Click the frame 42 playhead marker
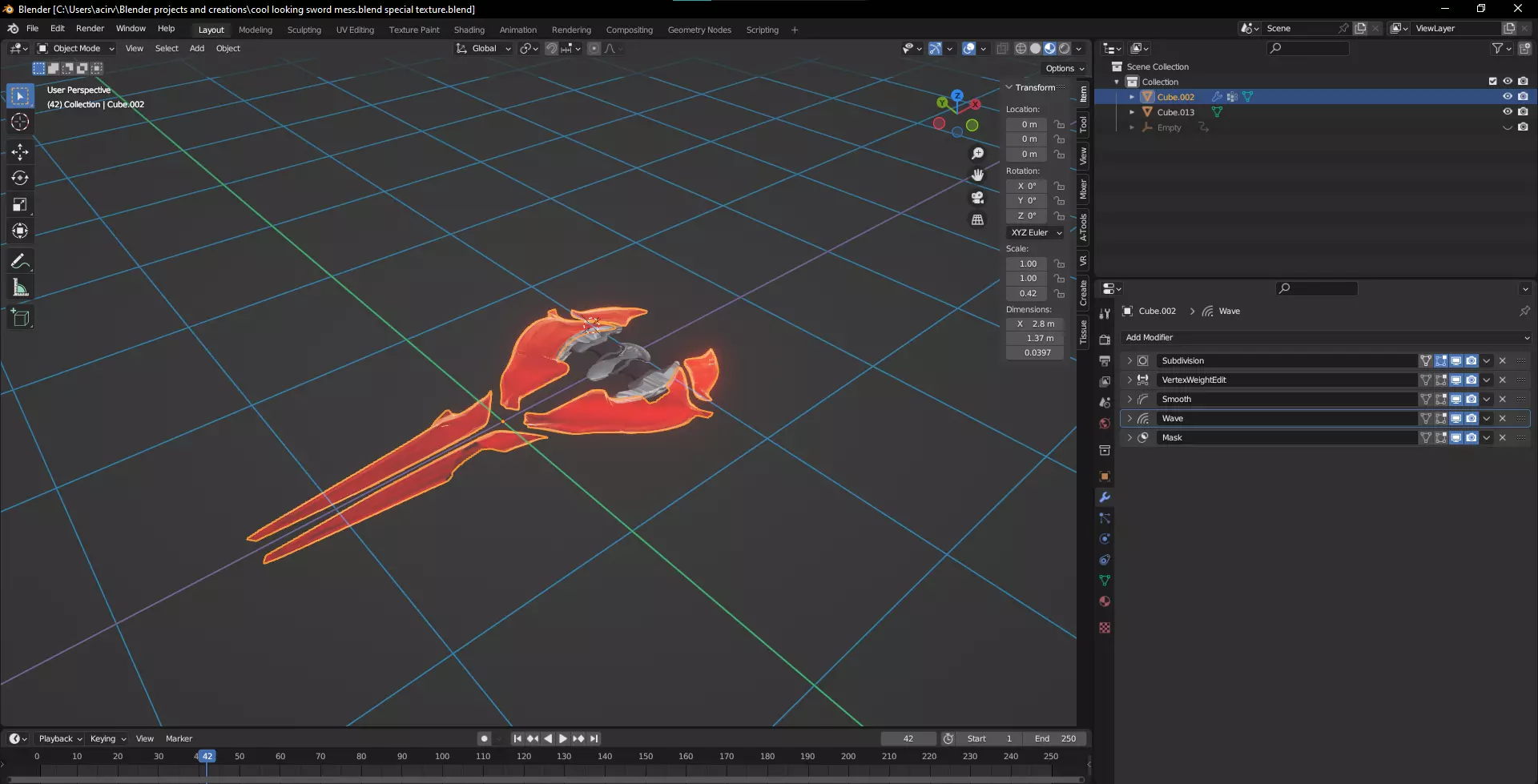 click(207, 756)
